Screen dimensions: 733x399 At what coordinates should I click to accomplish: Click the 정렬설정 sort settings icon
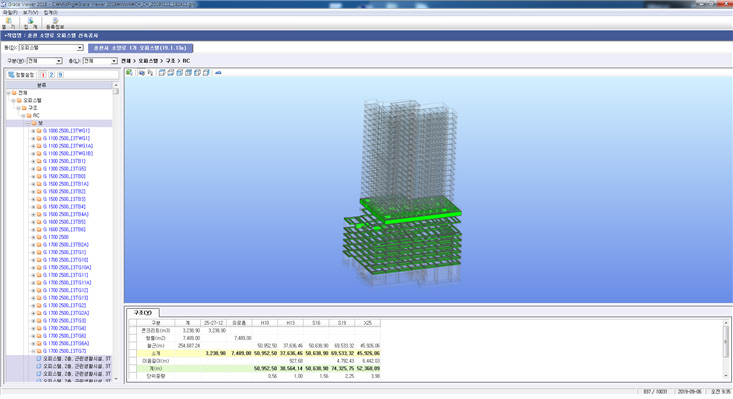point(21,75)
